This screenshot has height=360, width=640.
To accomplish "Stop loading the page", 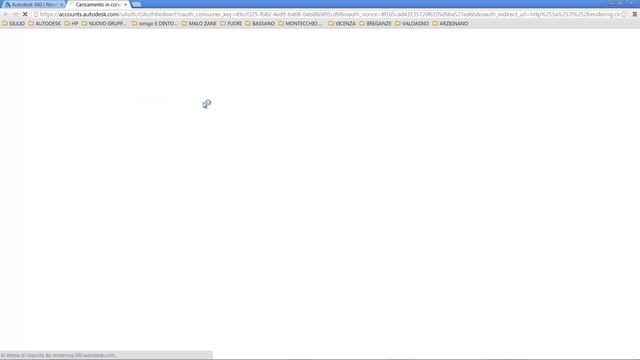I will [25, 14].
